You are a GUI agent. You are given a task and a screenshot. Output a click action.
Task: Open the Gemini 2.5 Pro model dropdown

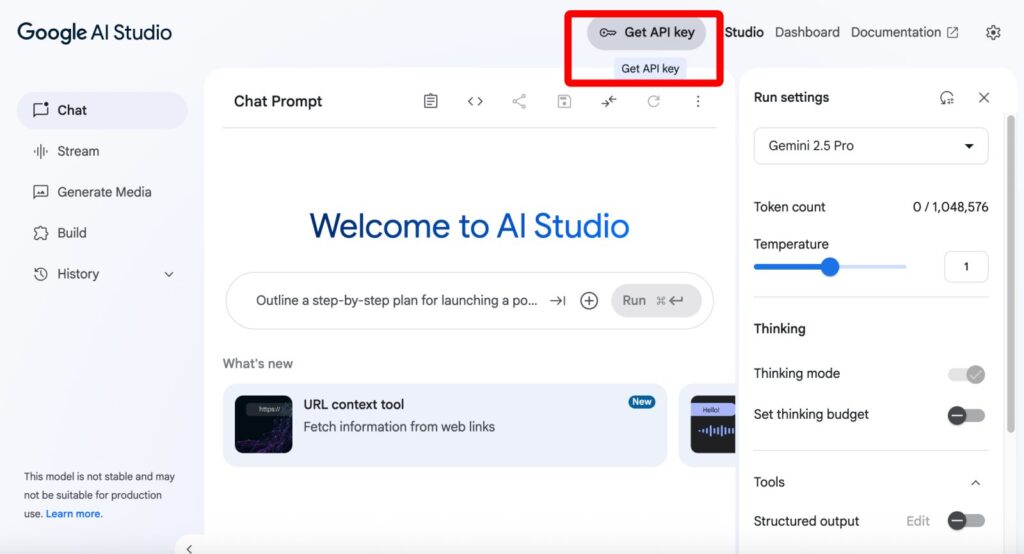871,146
